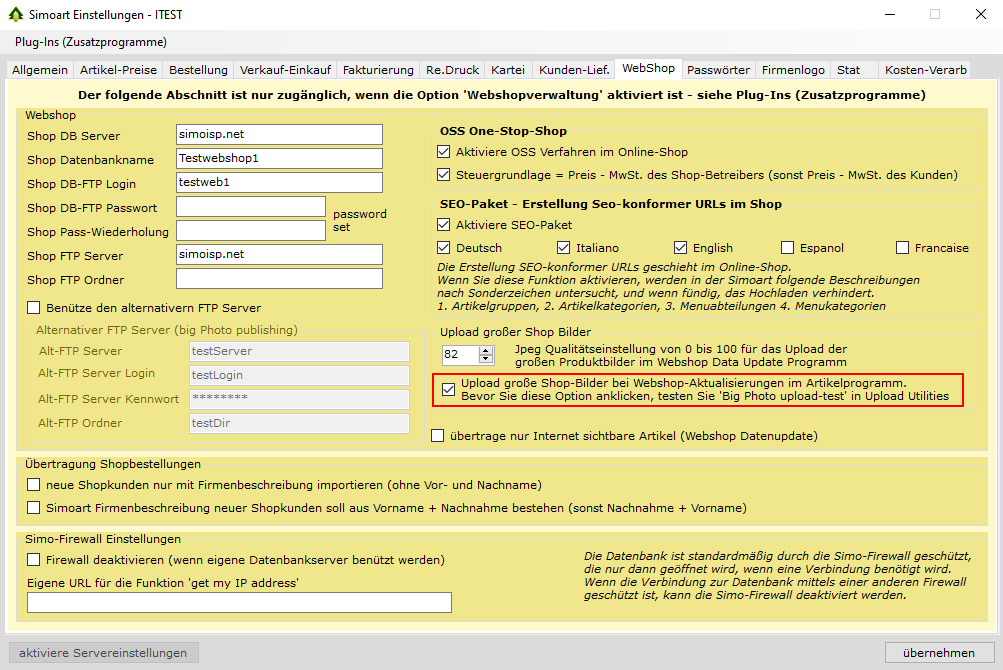Click the Shop DB Server input field

tap(279, 135)
